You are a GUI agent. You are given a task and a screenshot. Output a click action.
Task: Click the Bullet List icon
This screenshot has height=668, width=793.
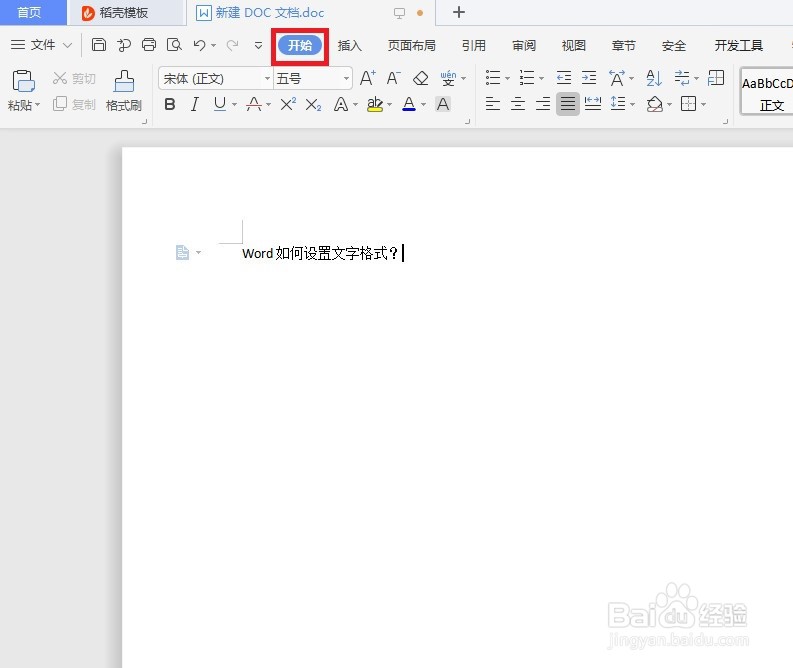493,78
